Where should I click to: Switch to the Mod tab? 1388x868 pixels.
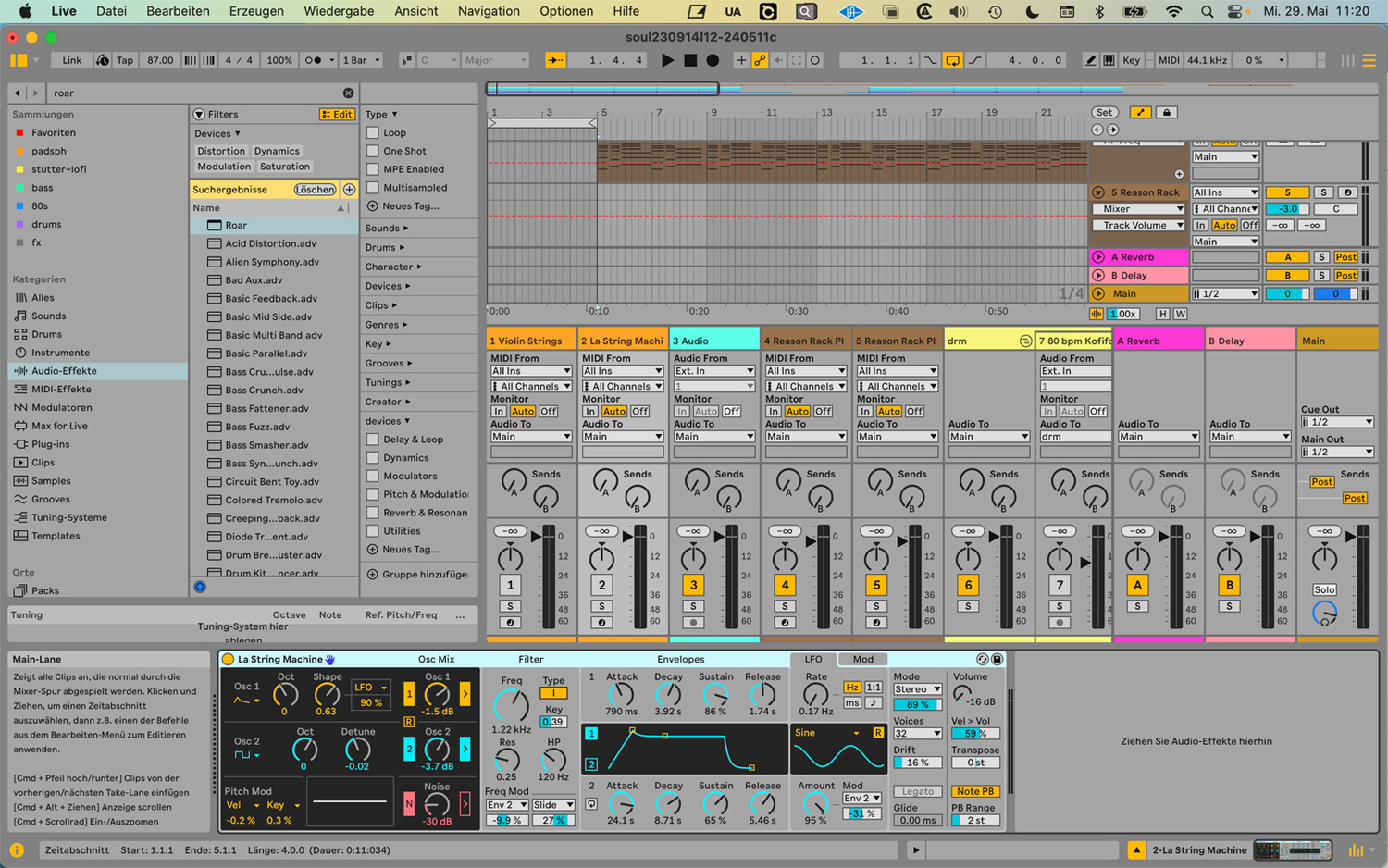click(x=862, y=660)
